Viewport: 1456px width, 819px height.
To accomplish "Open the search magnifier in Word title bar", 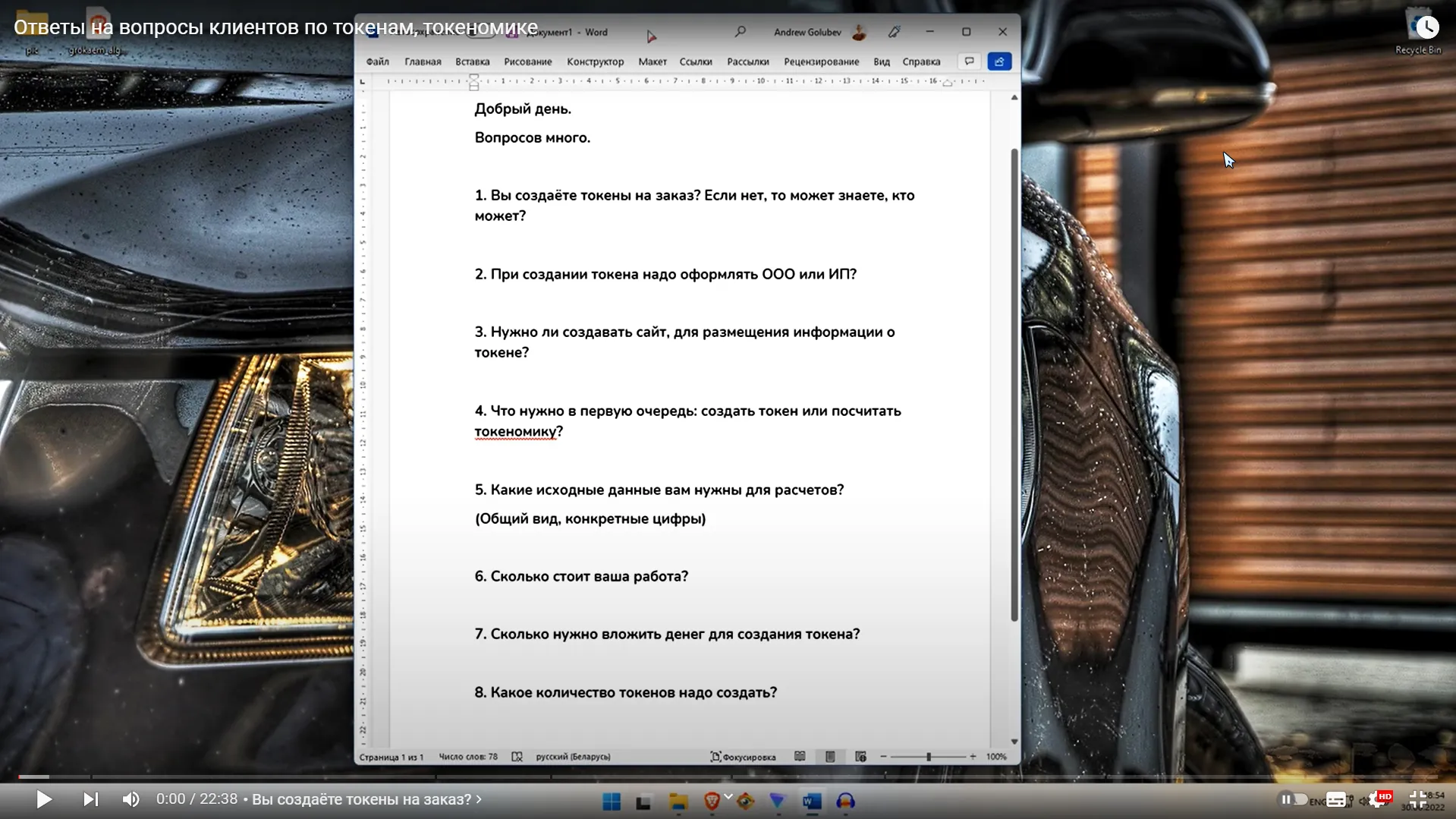I will 741,32.
